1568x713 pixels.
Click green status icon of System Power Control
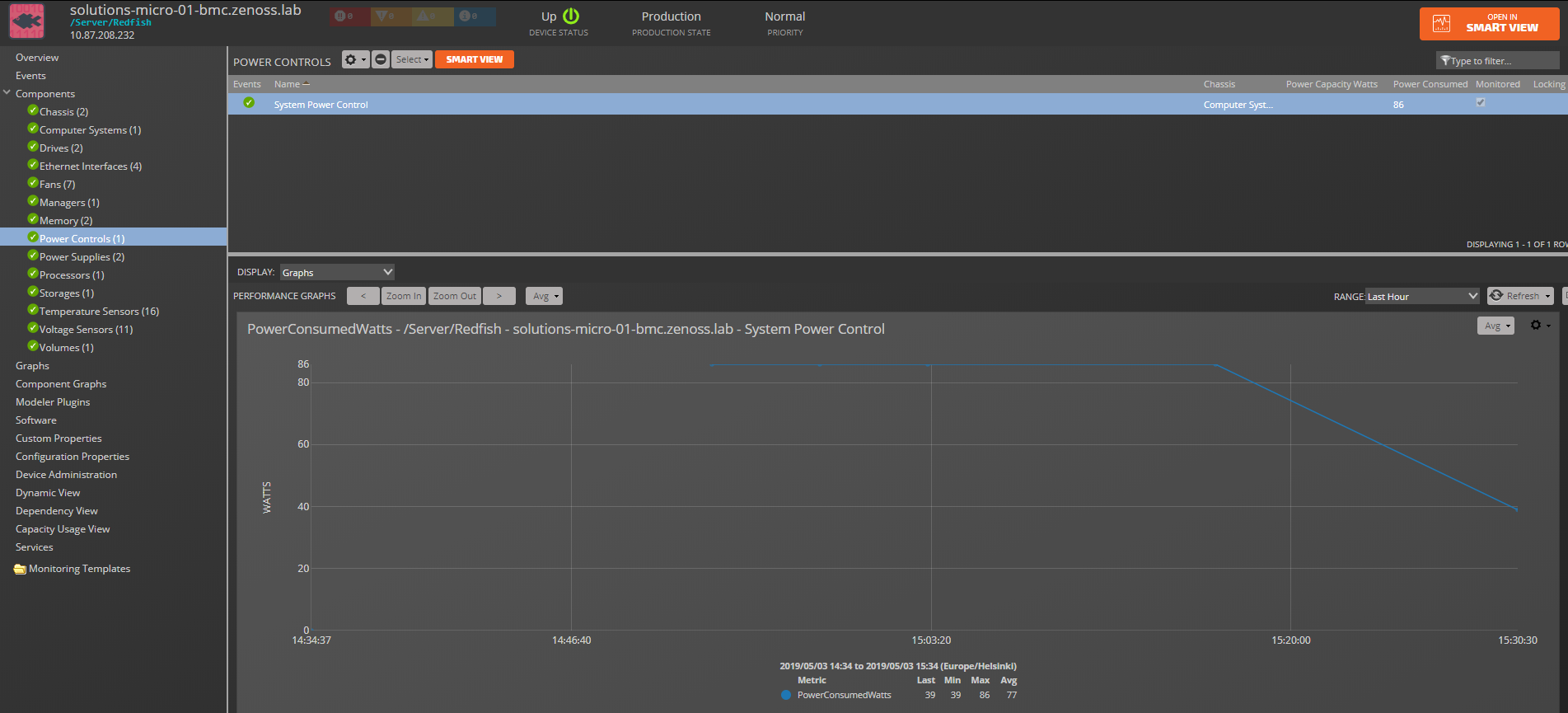point(249,103)
